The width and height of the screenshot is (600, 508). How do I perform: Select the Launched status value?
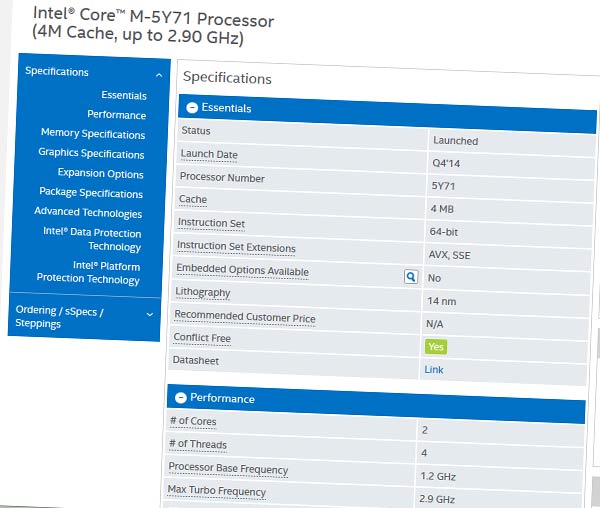click(x=456, y=141)
